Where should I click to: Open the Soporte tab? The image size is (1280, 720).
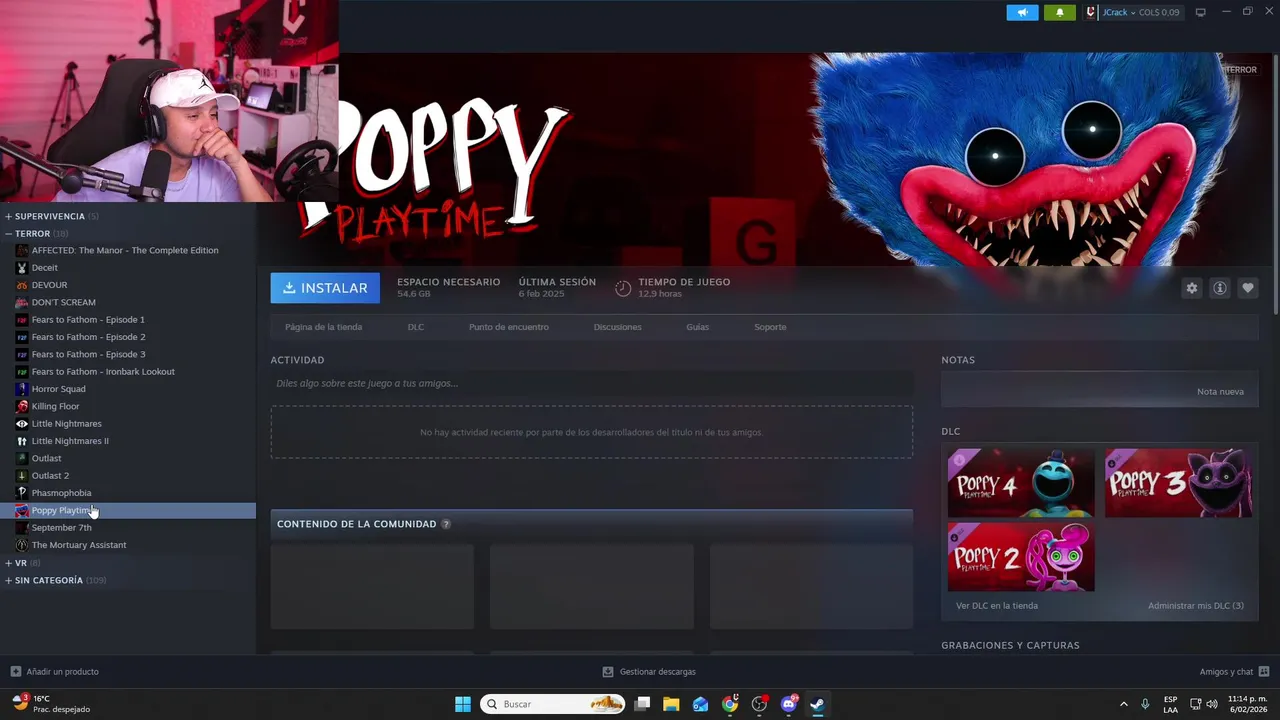[770, 327]
